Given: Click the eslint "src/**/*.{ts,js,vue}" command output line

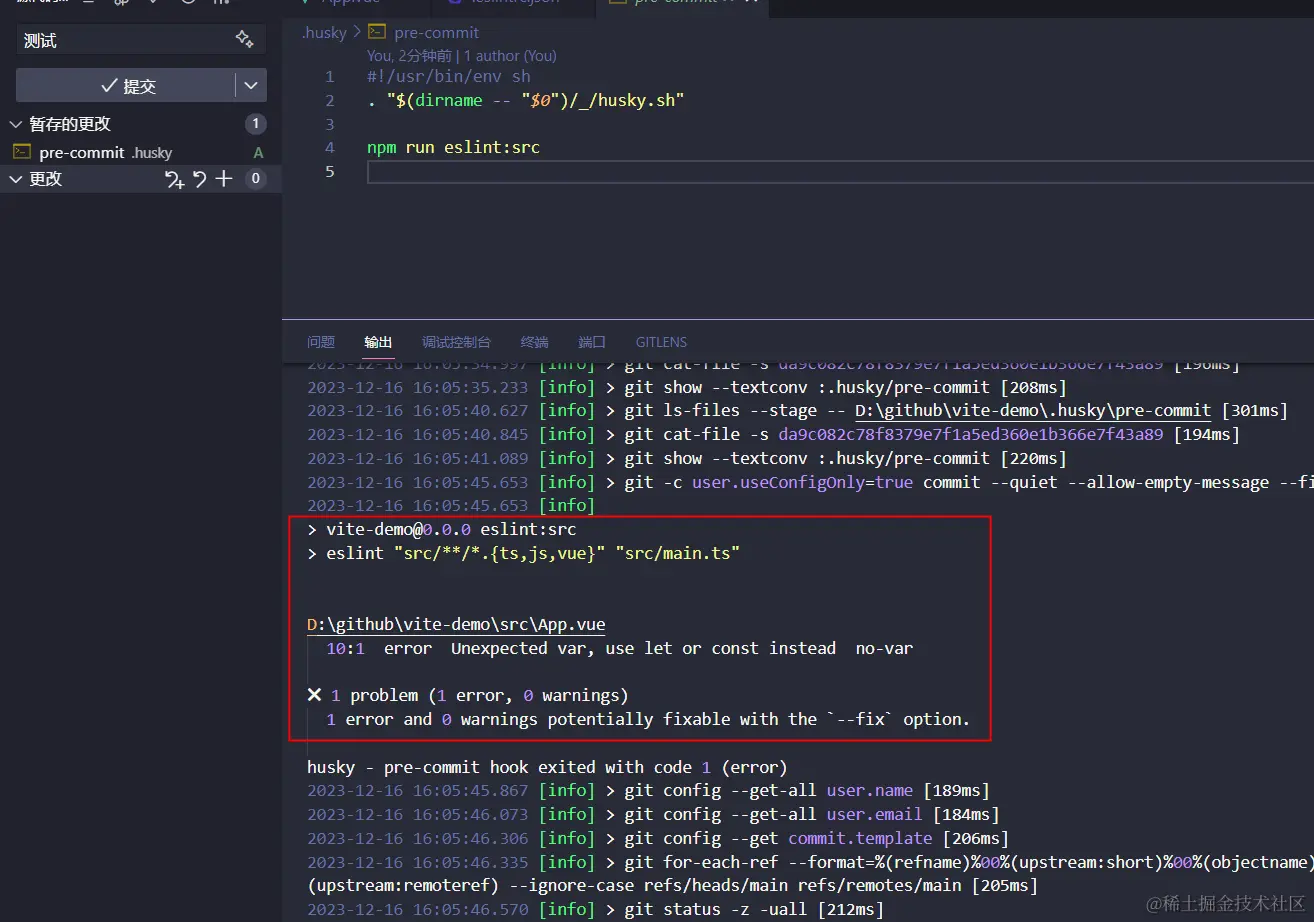Looking at the screenshot, I should 524,553.
